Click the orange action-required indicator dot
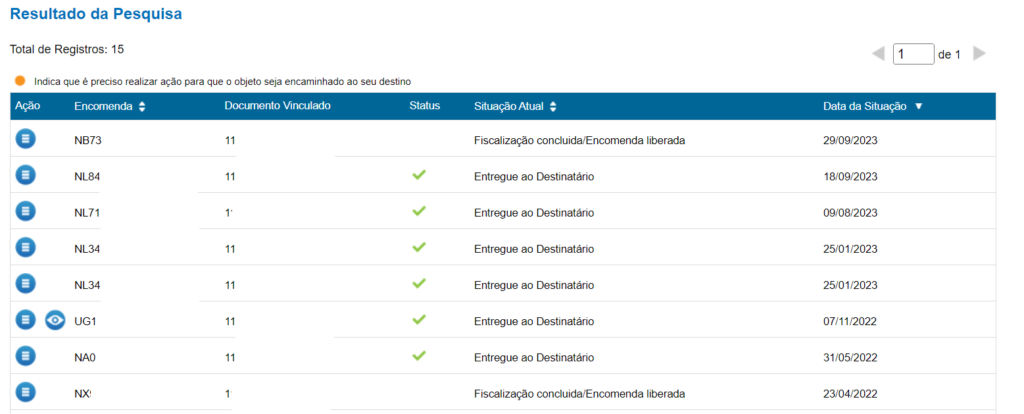Screen dimensions: 1024x414 pyautogui.click(x=20, y=81)
